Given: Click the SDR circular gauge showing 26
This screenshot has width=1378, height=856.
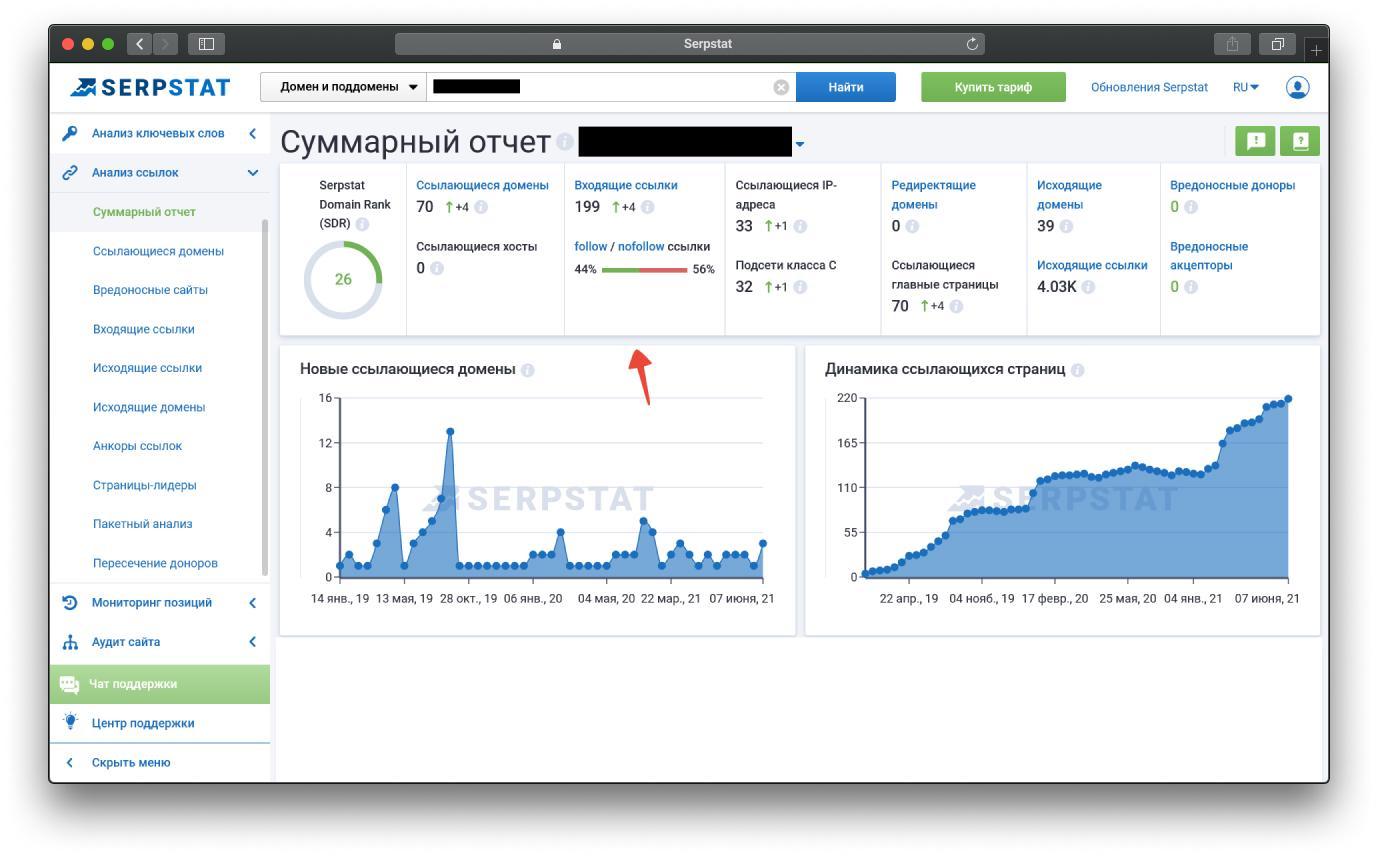Looking at the screenshot, I should [x=343, y=280].
